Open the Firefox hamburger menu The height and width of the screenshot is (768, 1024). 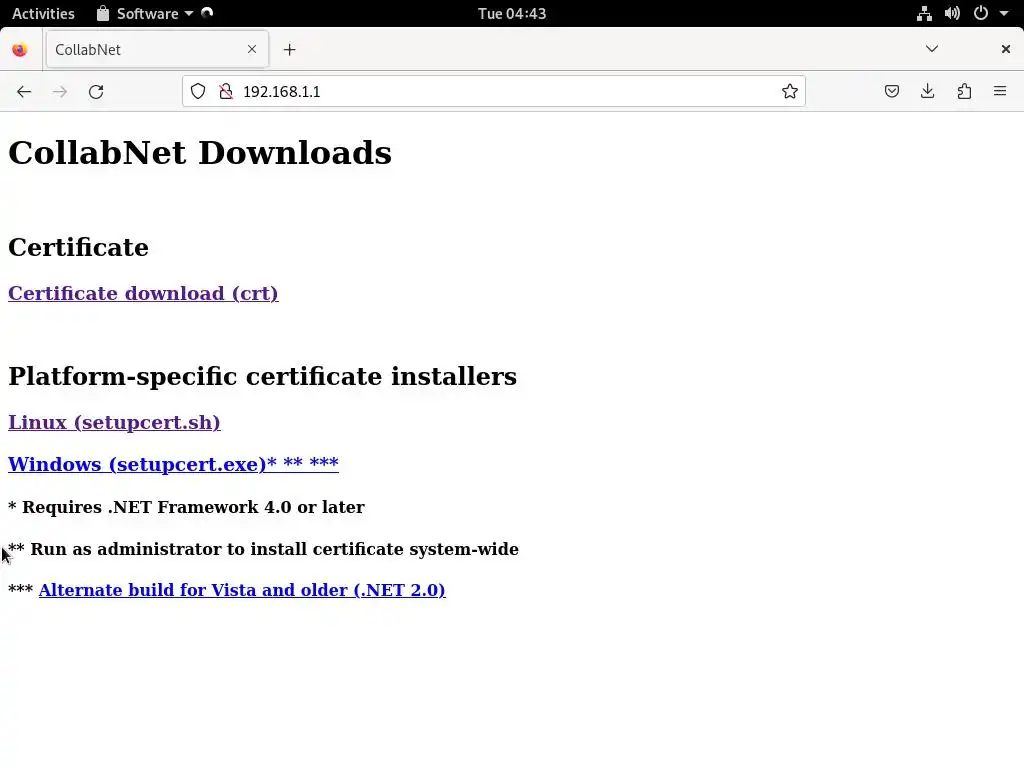tap(1000, 91)
